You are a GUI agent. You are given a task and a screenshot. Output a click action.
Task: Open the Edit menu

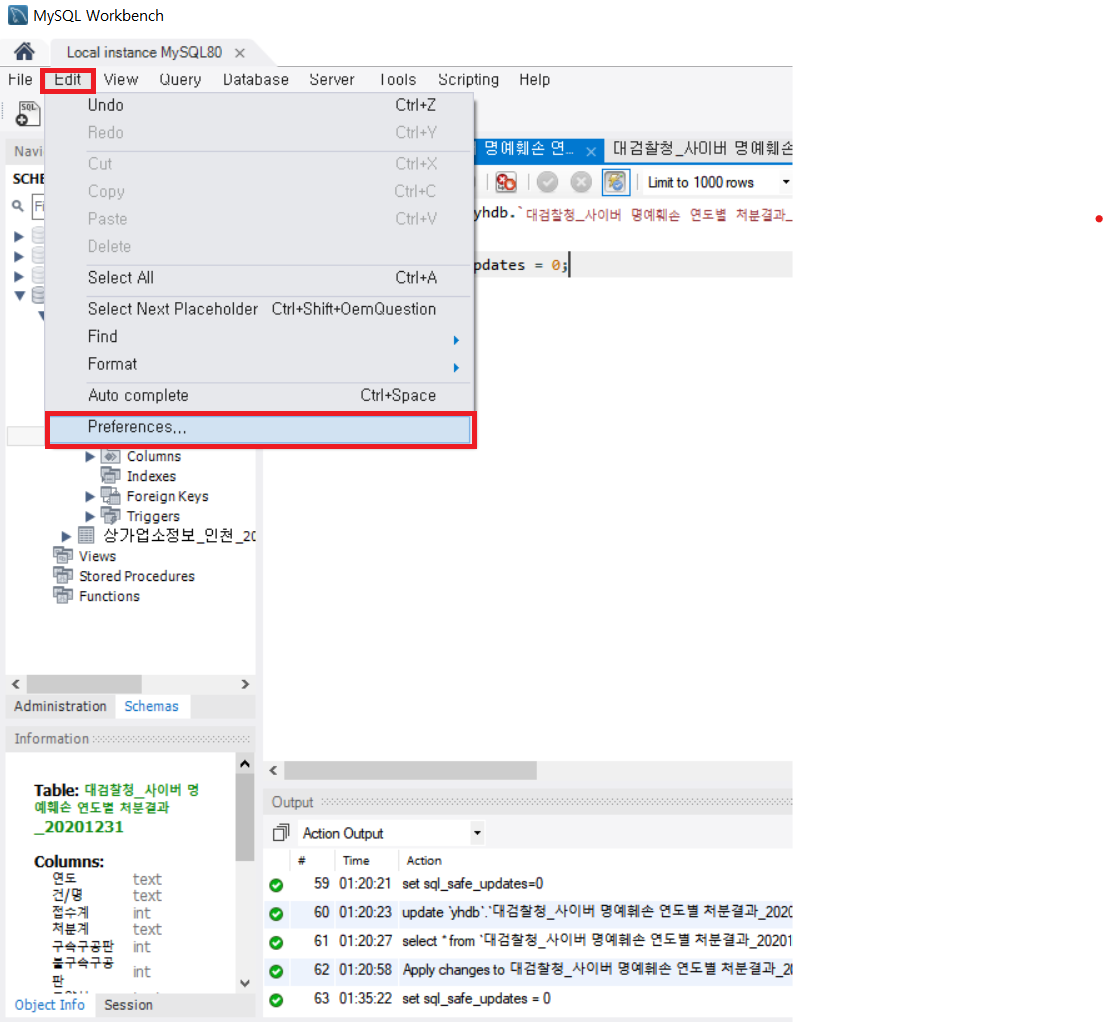(x=68, y=79)
